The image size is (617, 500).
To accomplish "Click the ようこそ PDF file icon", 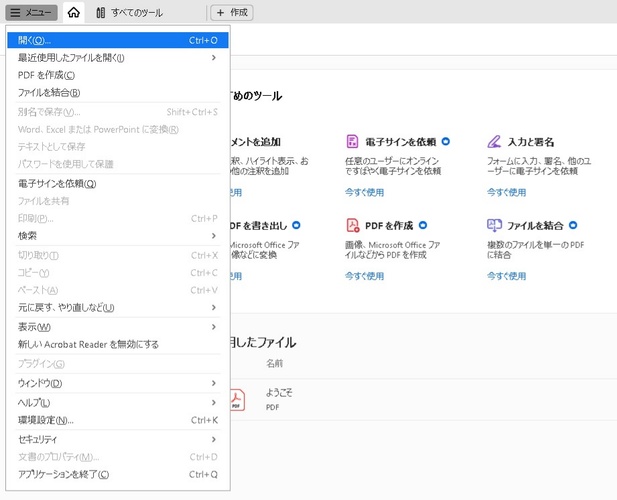I will pos(237,400).
